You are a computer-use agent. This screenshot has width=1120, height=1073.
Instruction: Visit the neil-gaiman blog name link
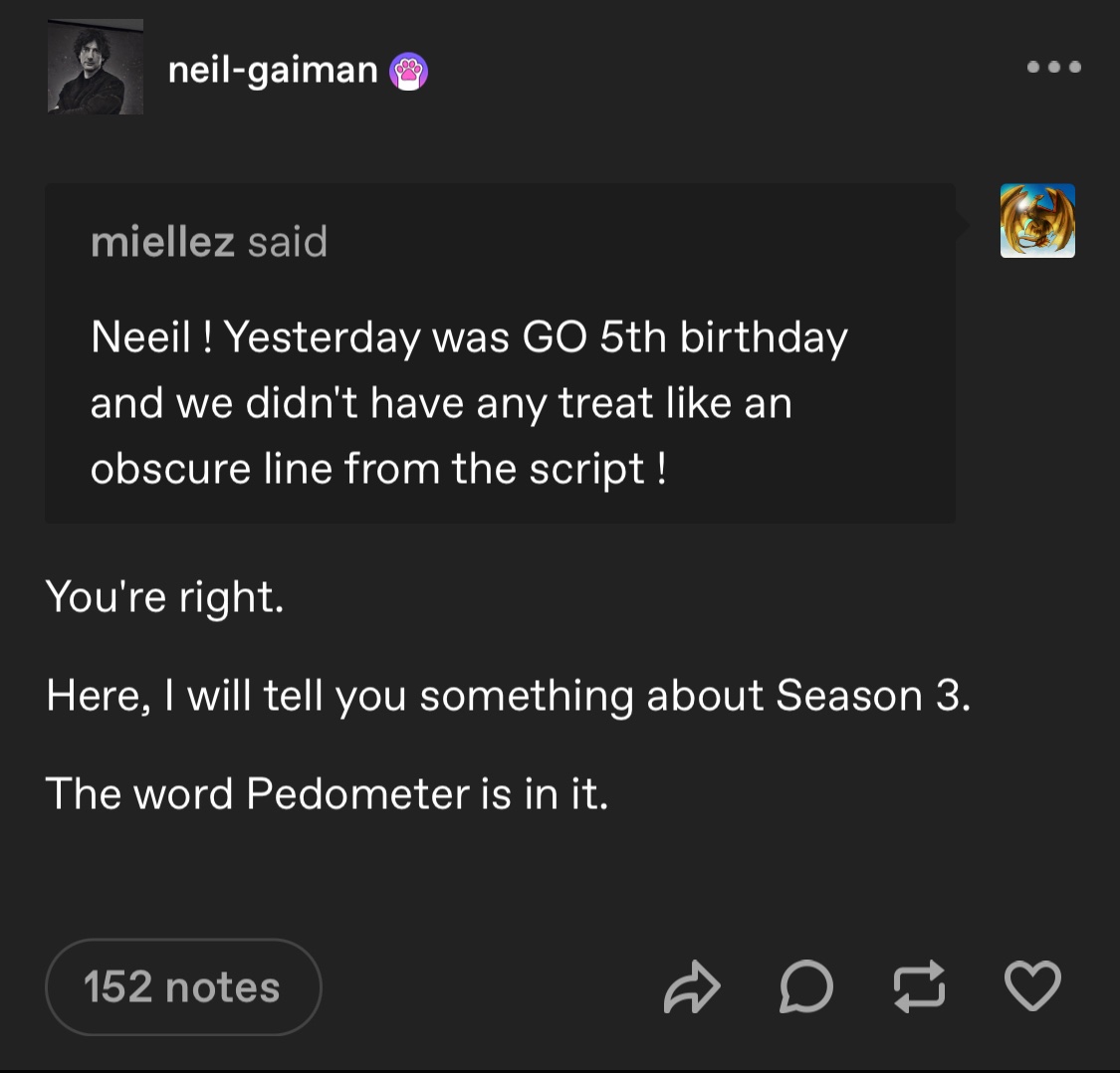click(273, 70)
